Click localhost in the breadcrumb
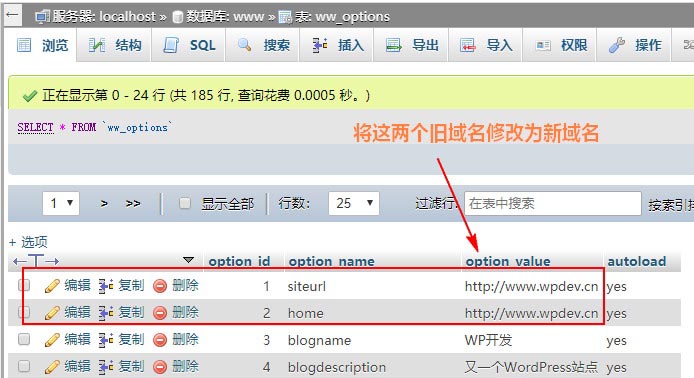Image resolution: width=694 pixels, height=378 pixels. tap(127, 17)
